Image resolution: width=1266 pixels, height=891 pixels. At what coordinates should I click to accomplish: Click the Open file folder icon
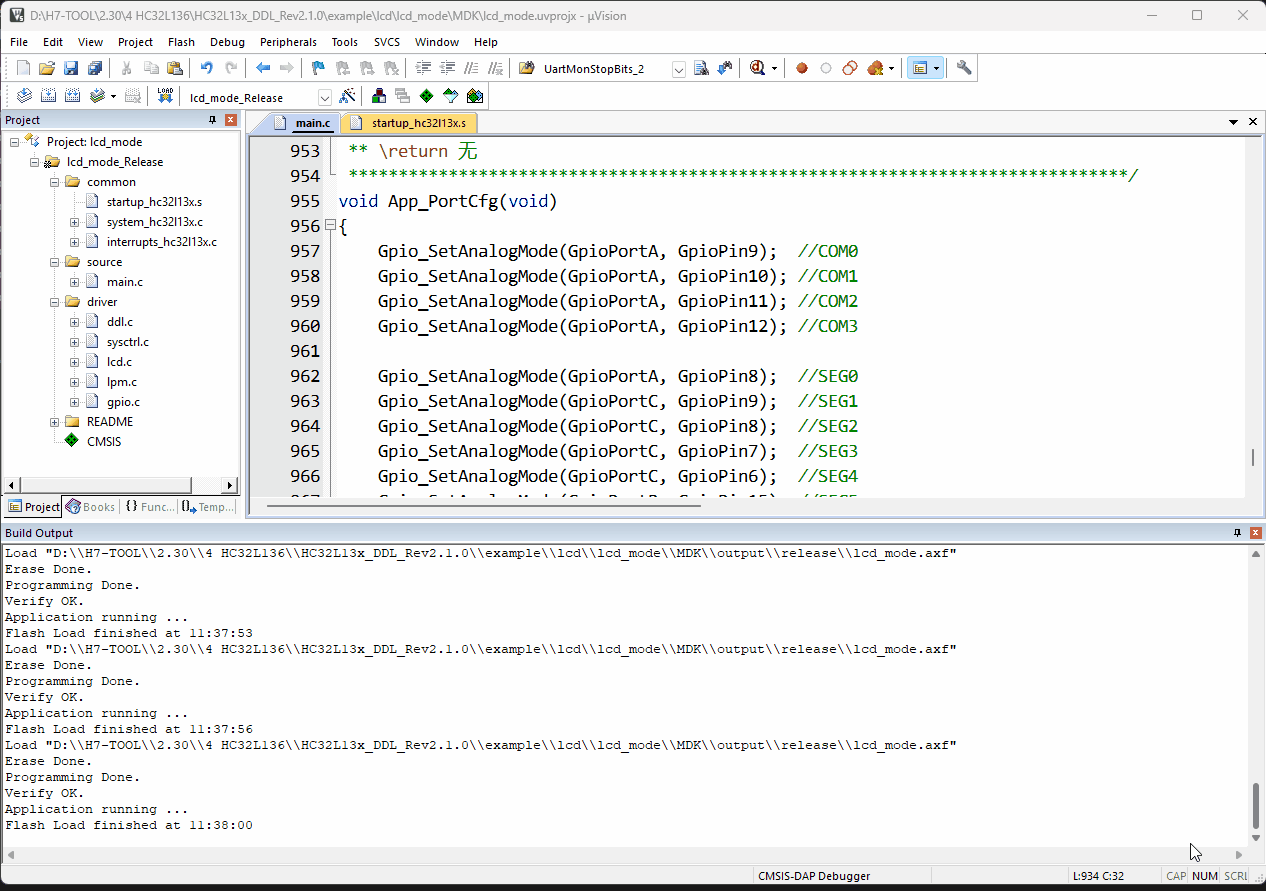point(47,68)
